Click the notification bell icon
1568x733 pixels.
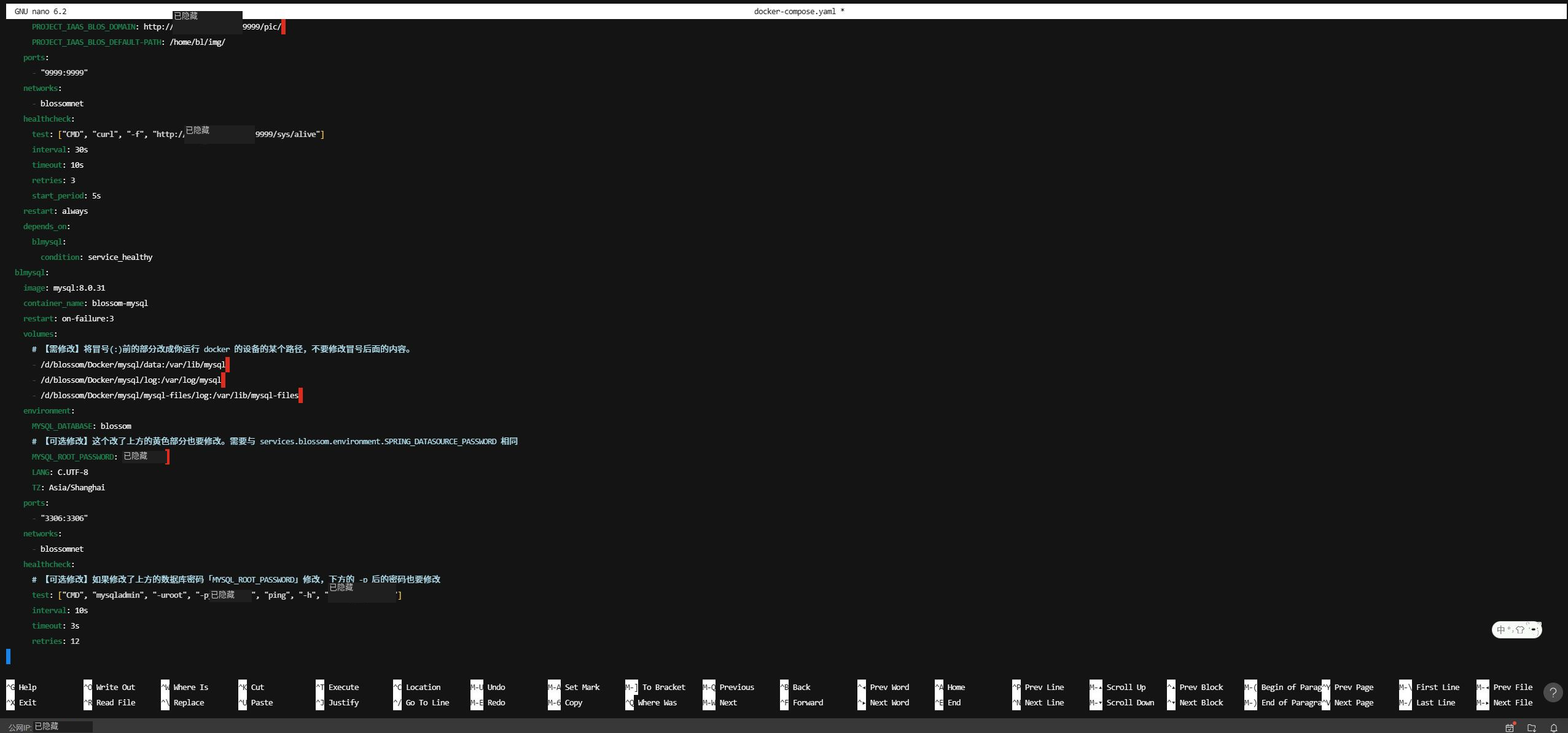(x=1554, y=727)
